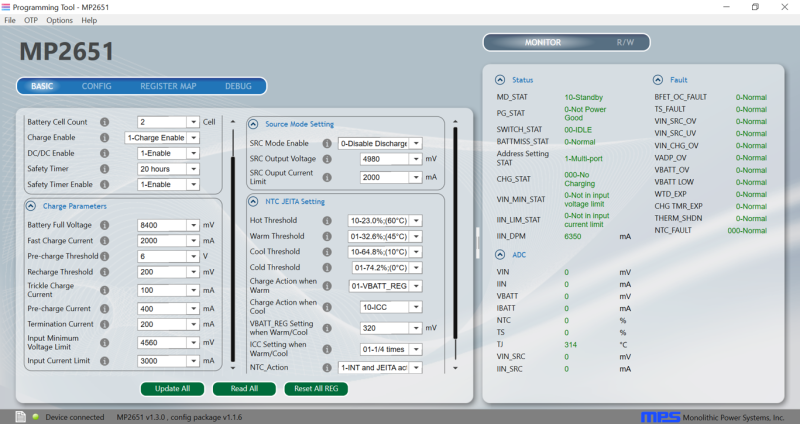Click info icon next to SRC Mode Enable
Image resolution: width=800 pixels, height=424 pixels.
327,143
